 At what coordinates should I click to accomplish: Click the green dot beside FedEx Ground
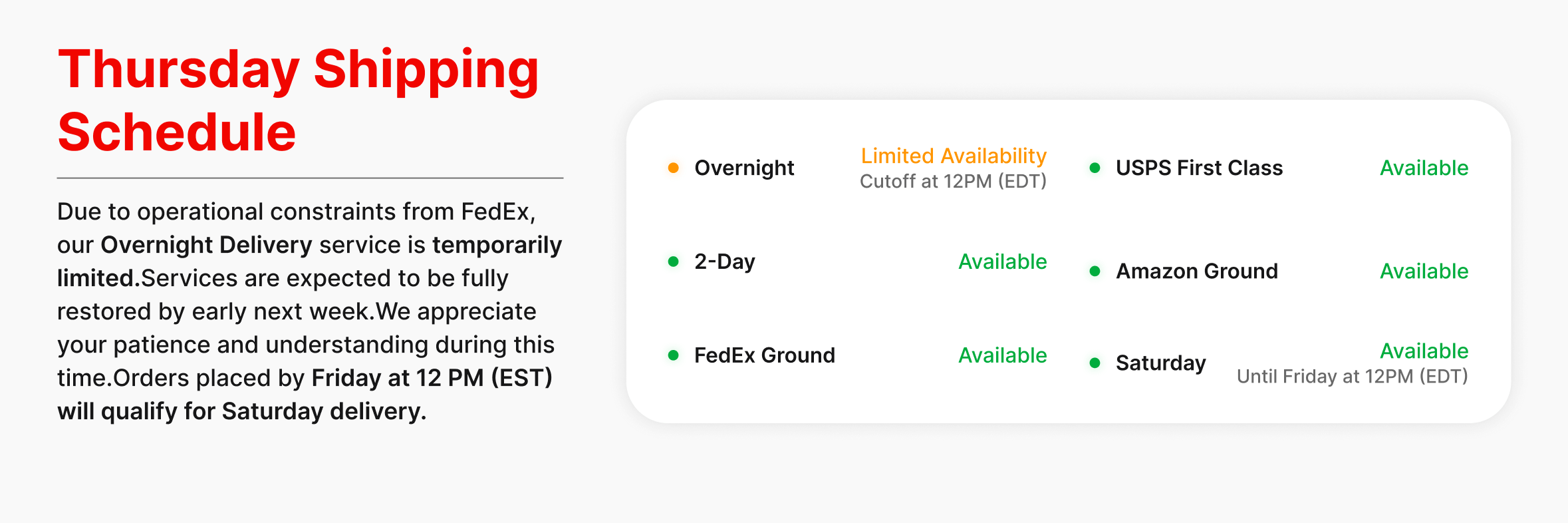pyautogui.click(x=673, y=355)
